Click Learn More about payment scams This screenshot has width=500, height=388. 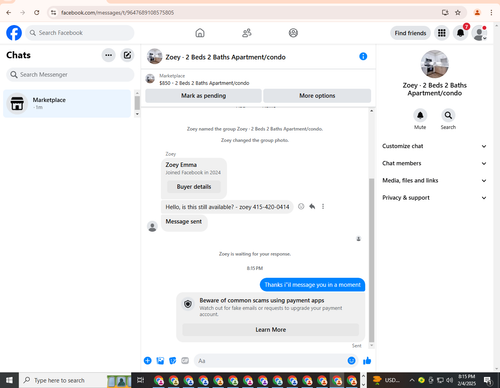(271, 330)
